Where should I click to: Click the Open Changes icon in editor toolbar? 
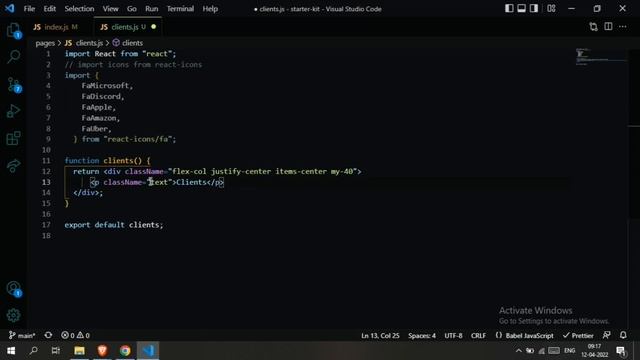click(x=593, y=27)
